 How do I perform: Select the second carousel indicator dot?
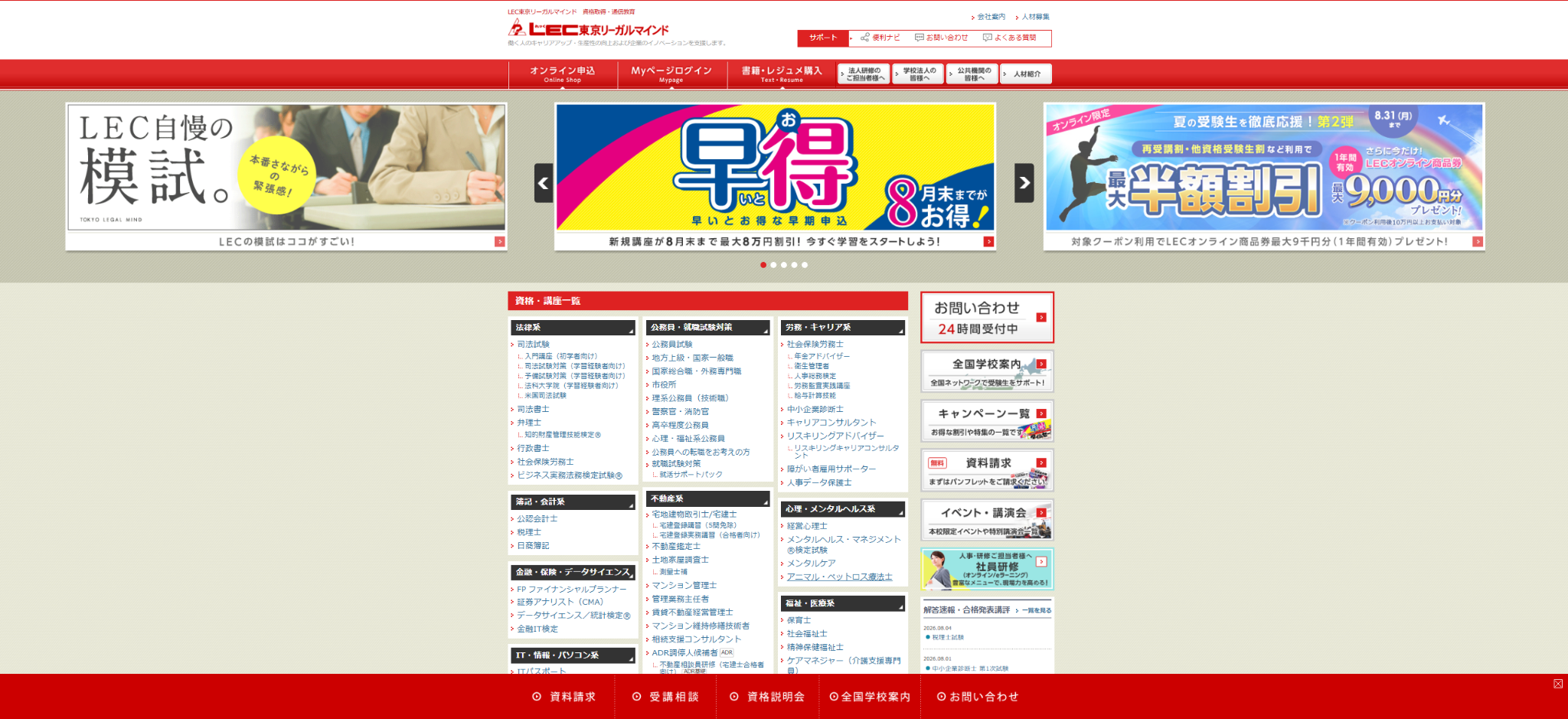773,265
